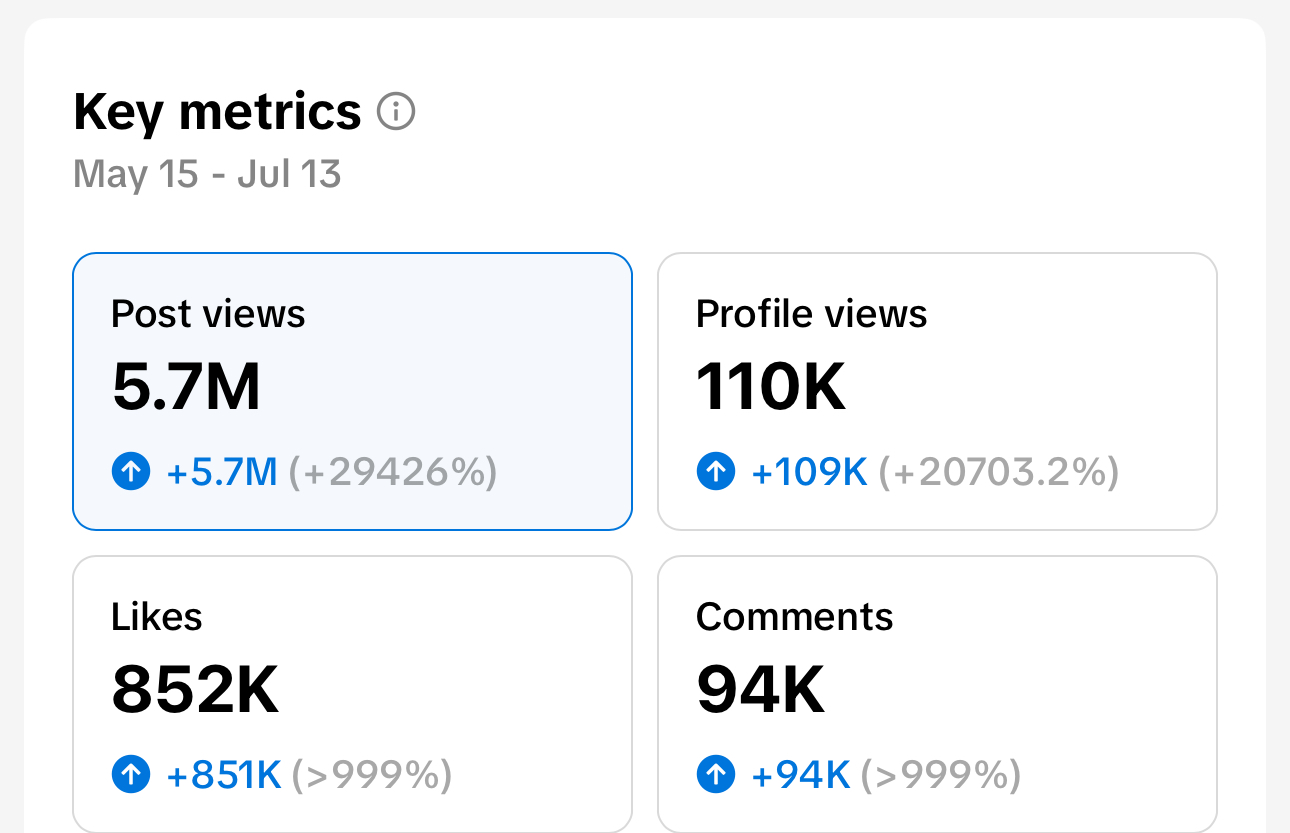Click the blue up-arrow icon in Post views
Viewport: 1290px width, 833px height.
[x=131, y=471]
